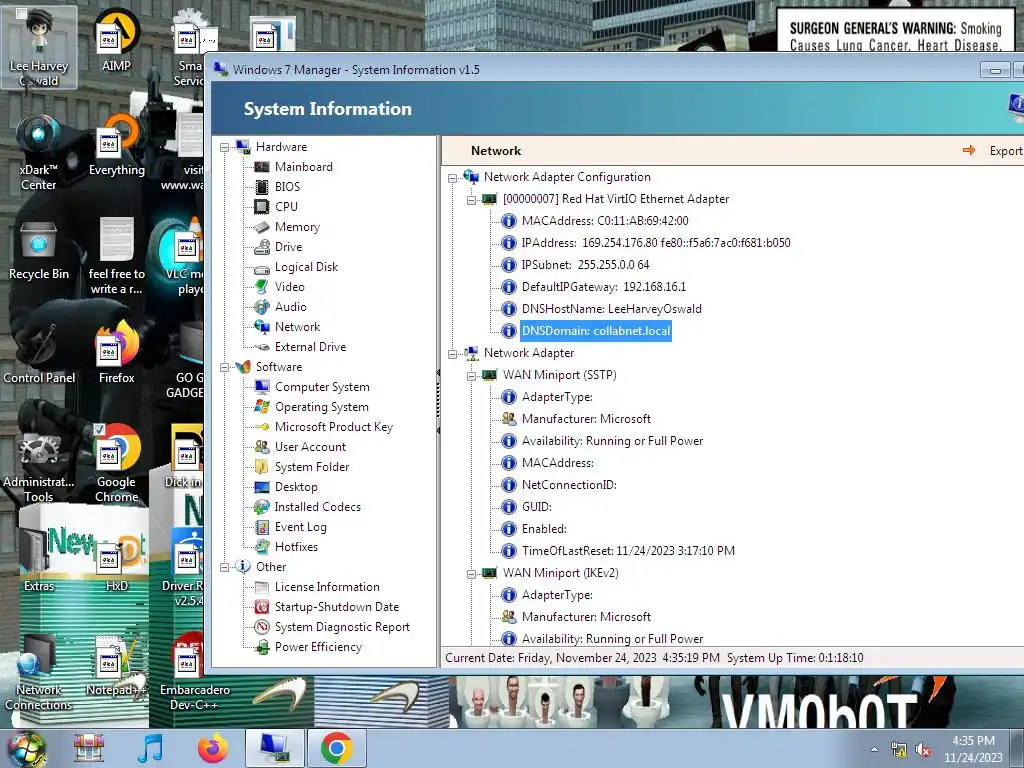The height and width of the screenshot is (768, 1024).
Task: Select the Audio speaker icon
Action: [x=261, y=307]
